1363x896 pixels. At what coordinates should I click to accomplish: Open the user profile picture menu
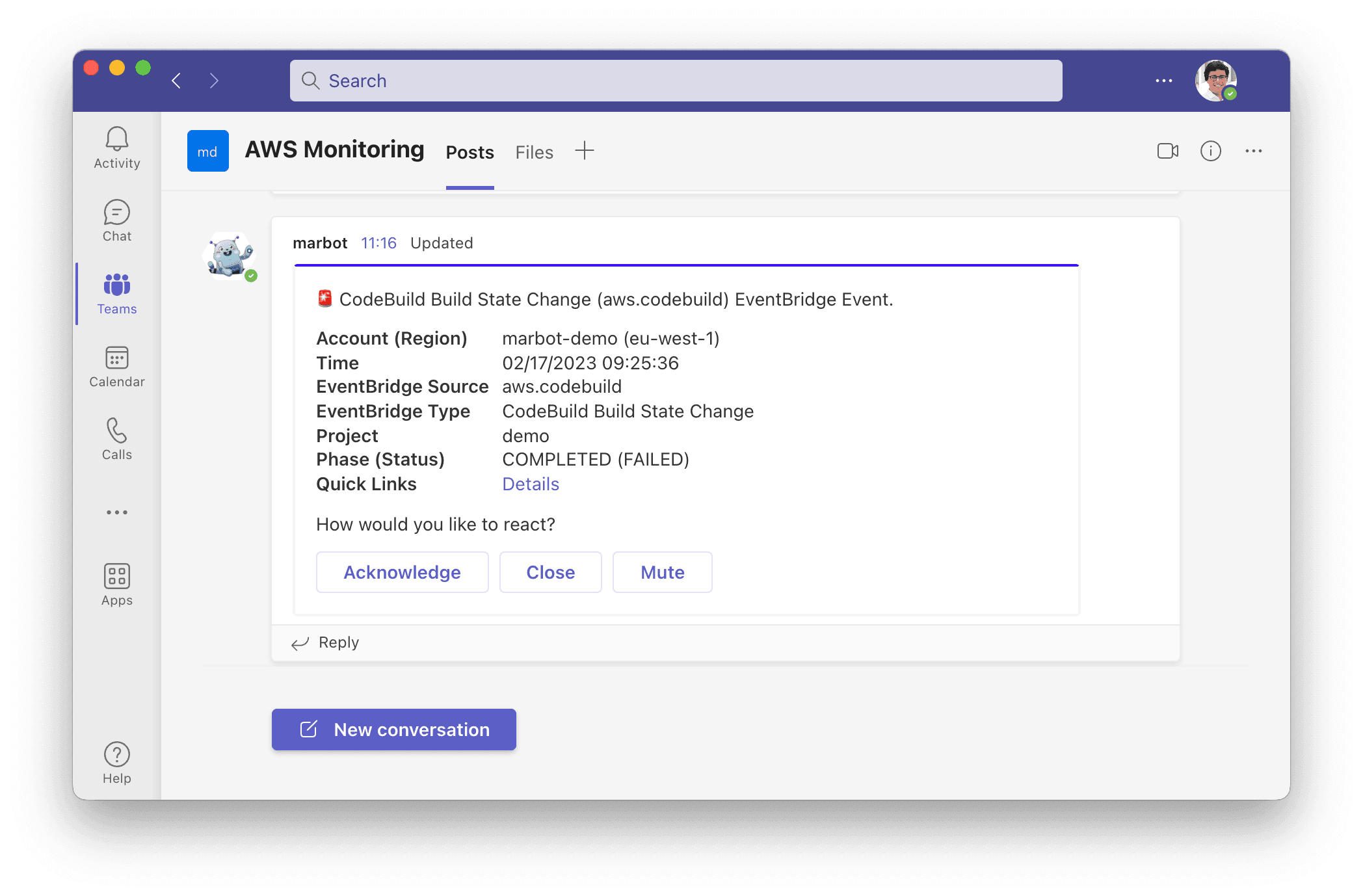1216,81
